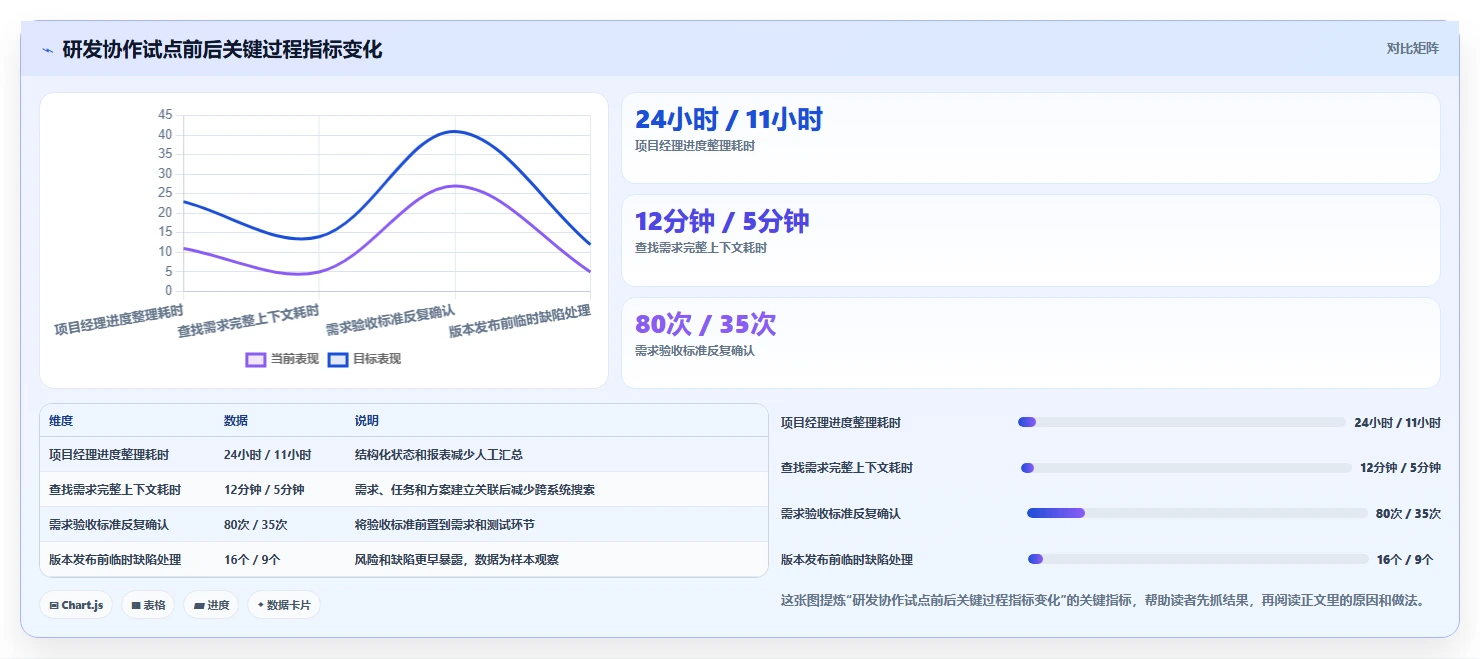Click the 数据卡片 tag
Image resolution: width=1480 pixels, height=659 pixels.
[284, 605]
